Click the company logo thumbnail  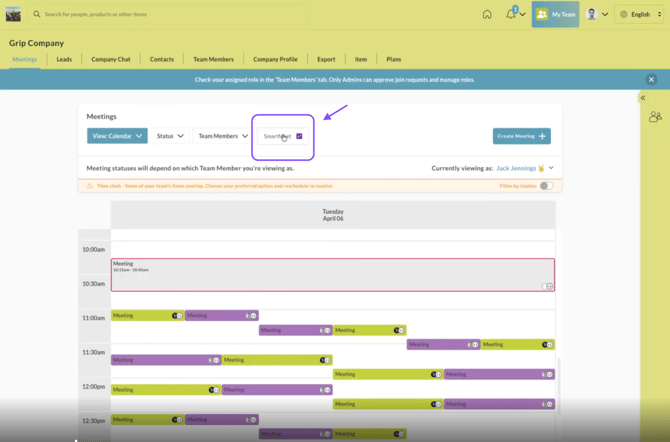point(13,14)
